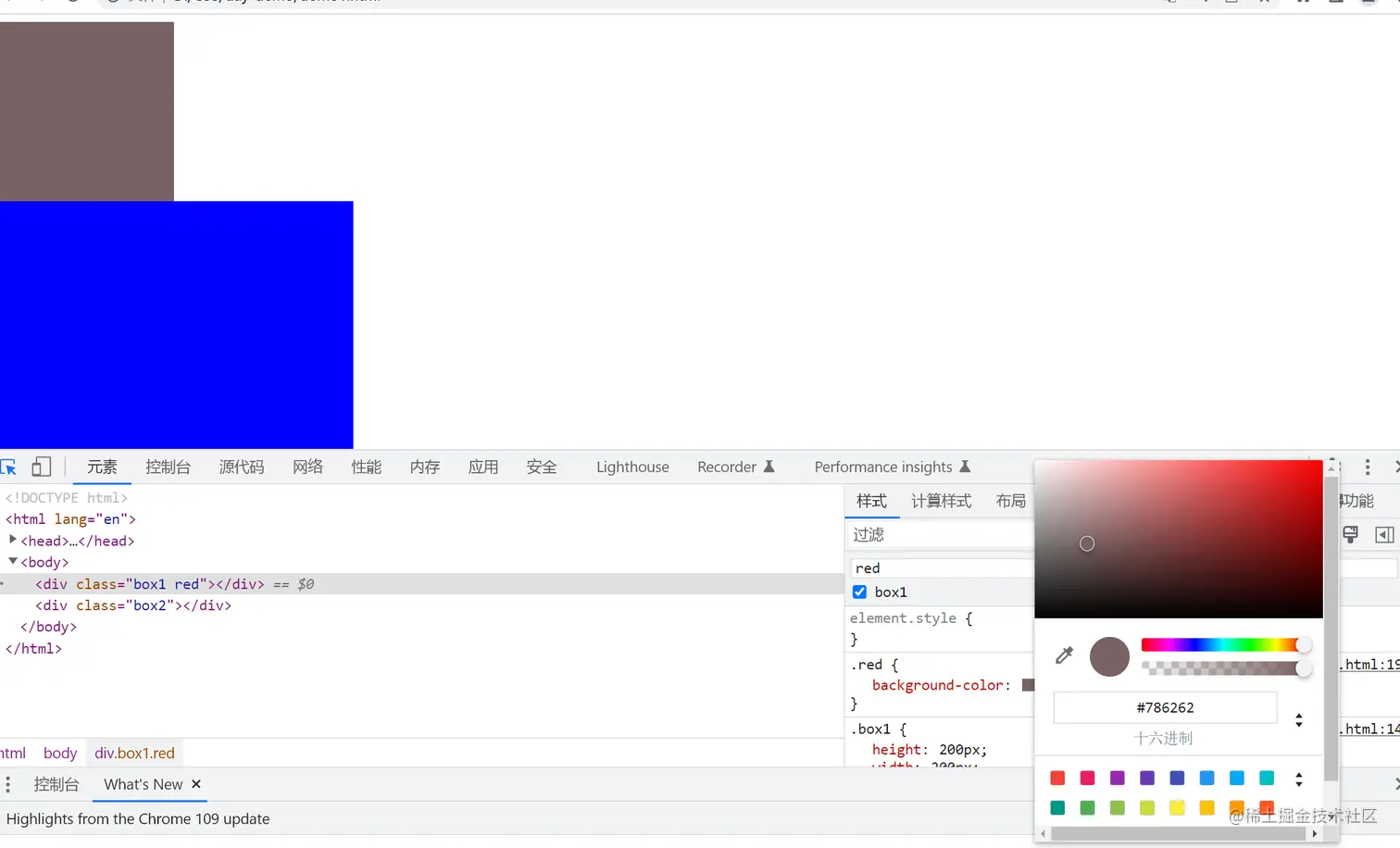
Task: Click the blue box on the page
Action: (176, 325)
